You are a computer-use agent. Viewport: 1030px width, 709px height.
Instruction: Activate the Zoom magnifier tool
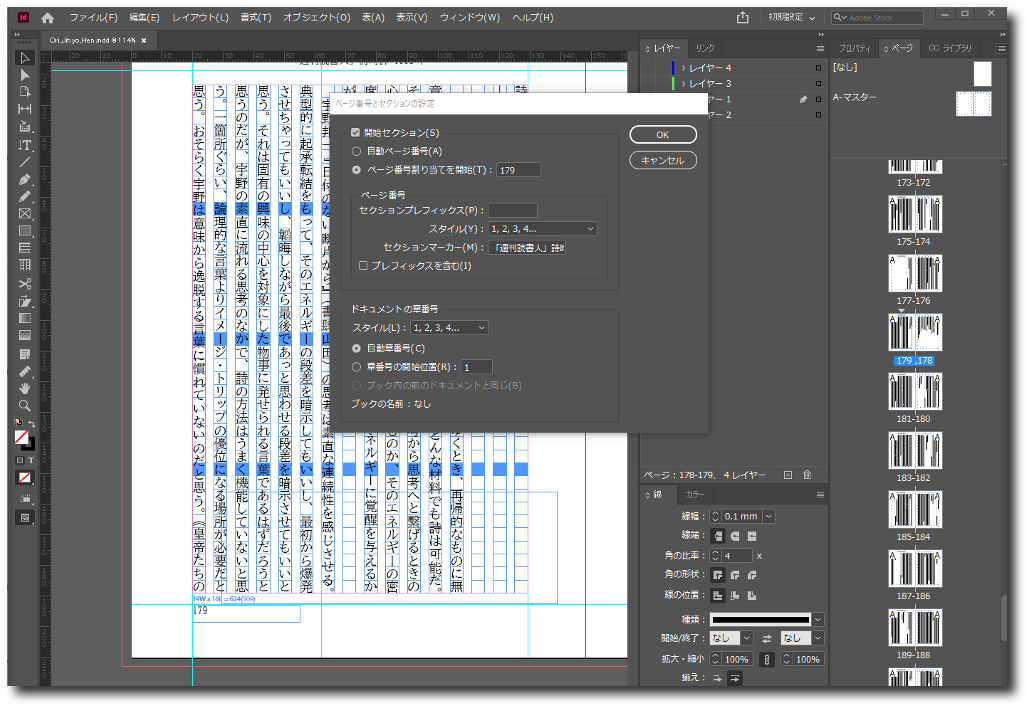point(25,405)
